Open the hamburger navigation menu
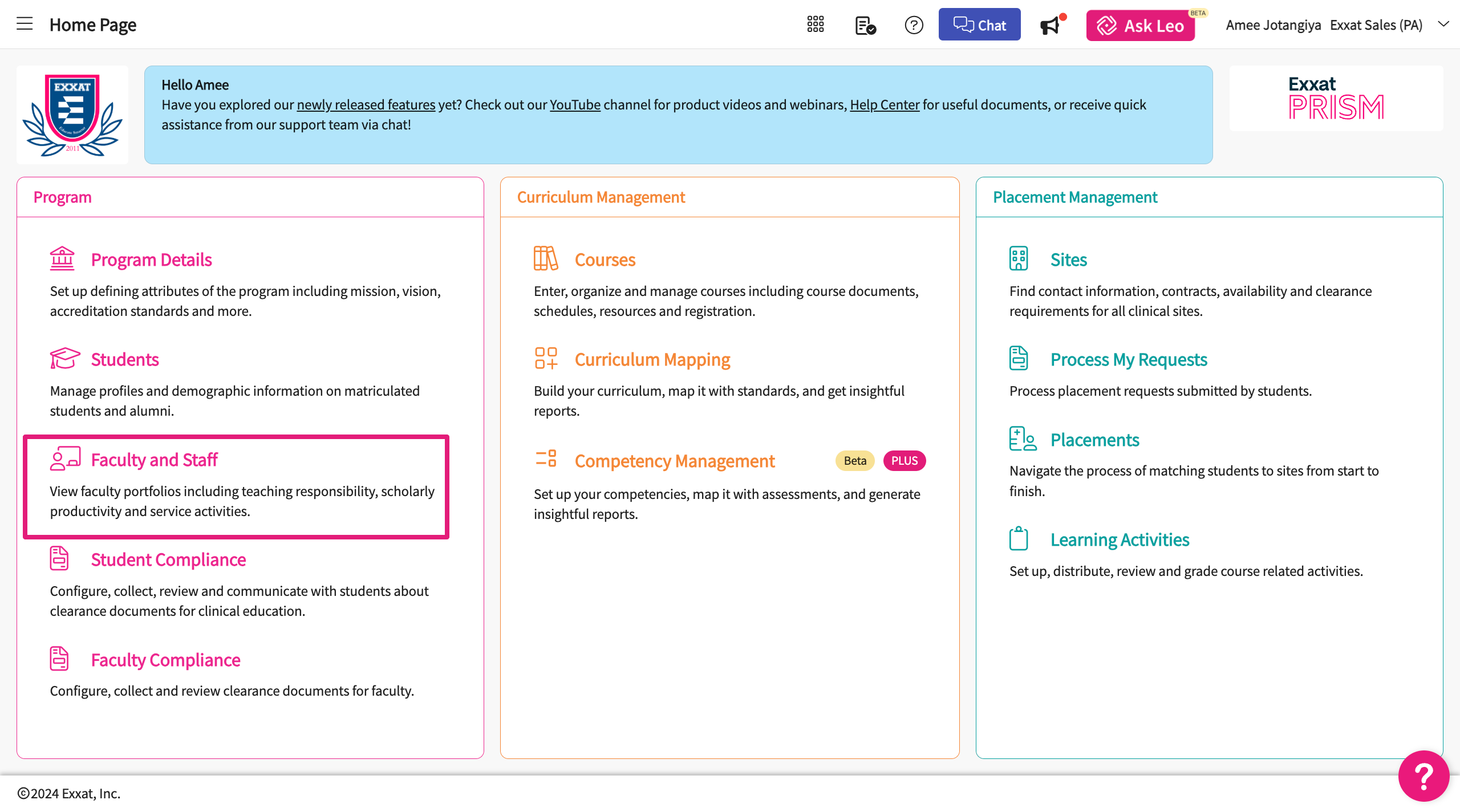The image size is (1460, 812). 25,25
